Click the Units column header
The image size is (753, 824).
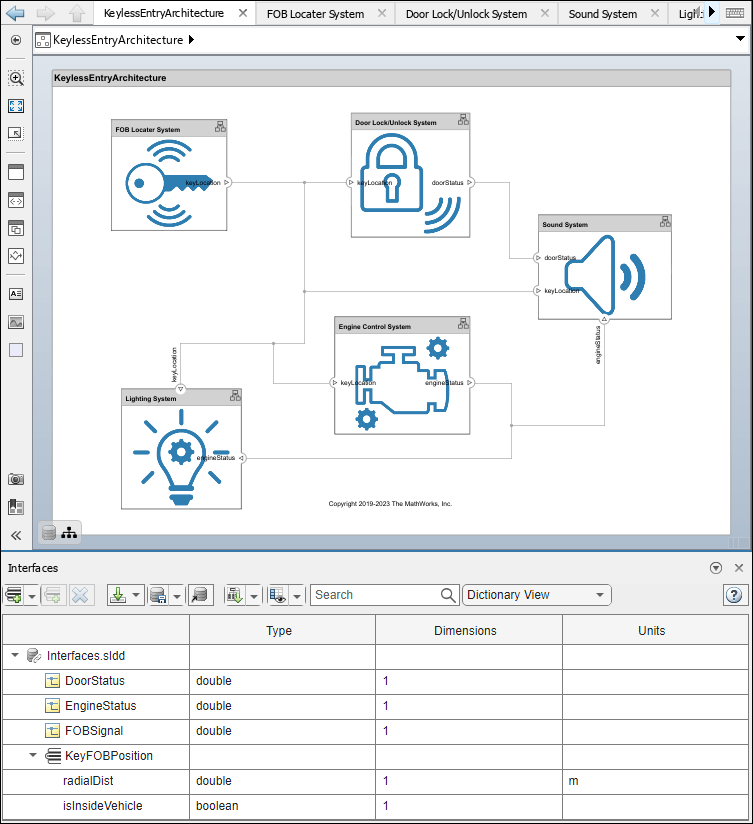coord(655,630)
